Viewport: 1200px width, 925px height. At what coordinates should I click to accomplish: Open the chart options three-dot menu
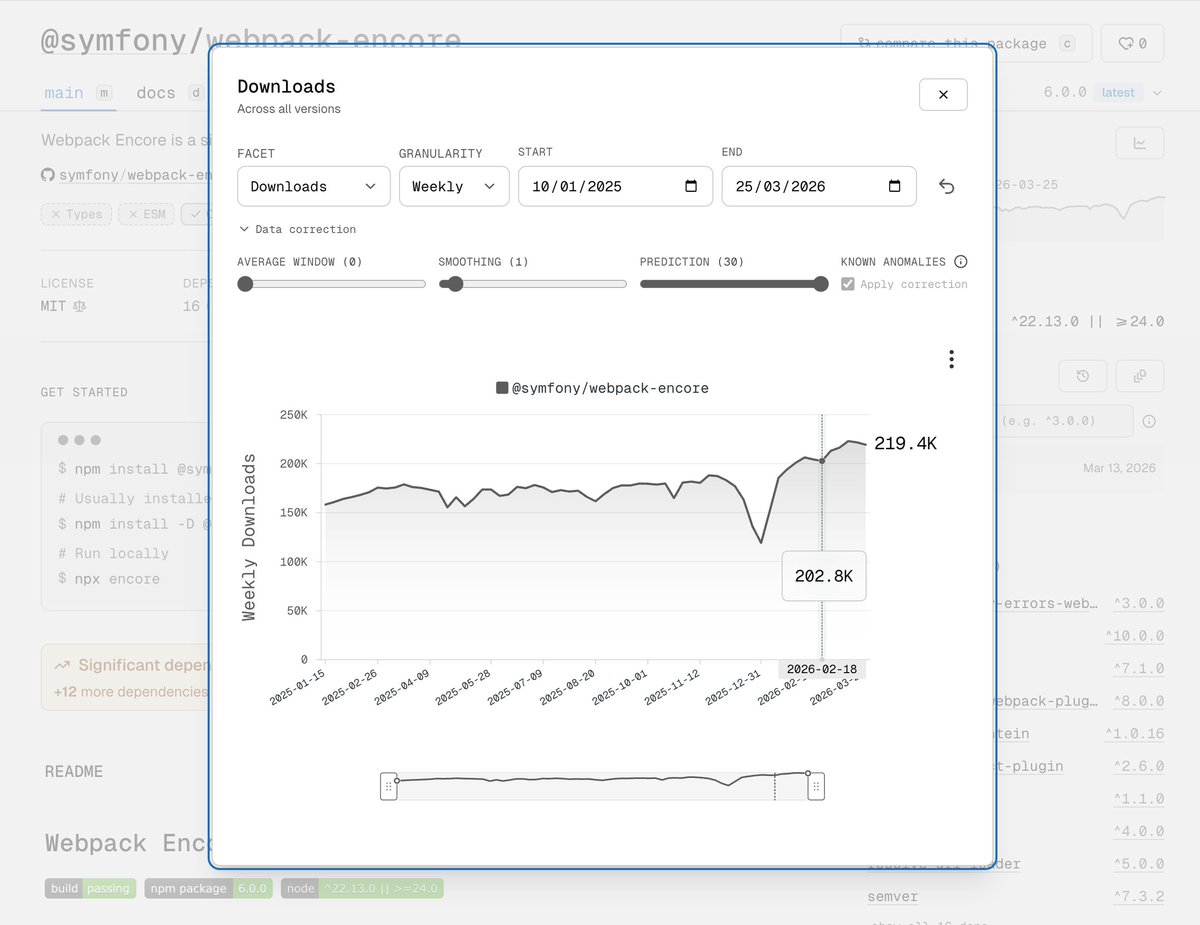click(x=951, y=359)
